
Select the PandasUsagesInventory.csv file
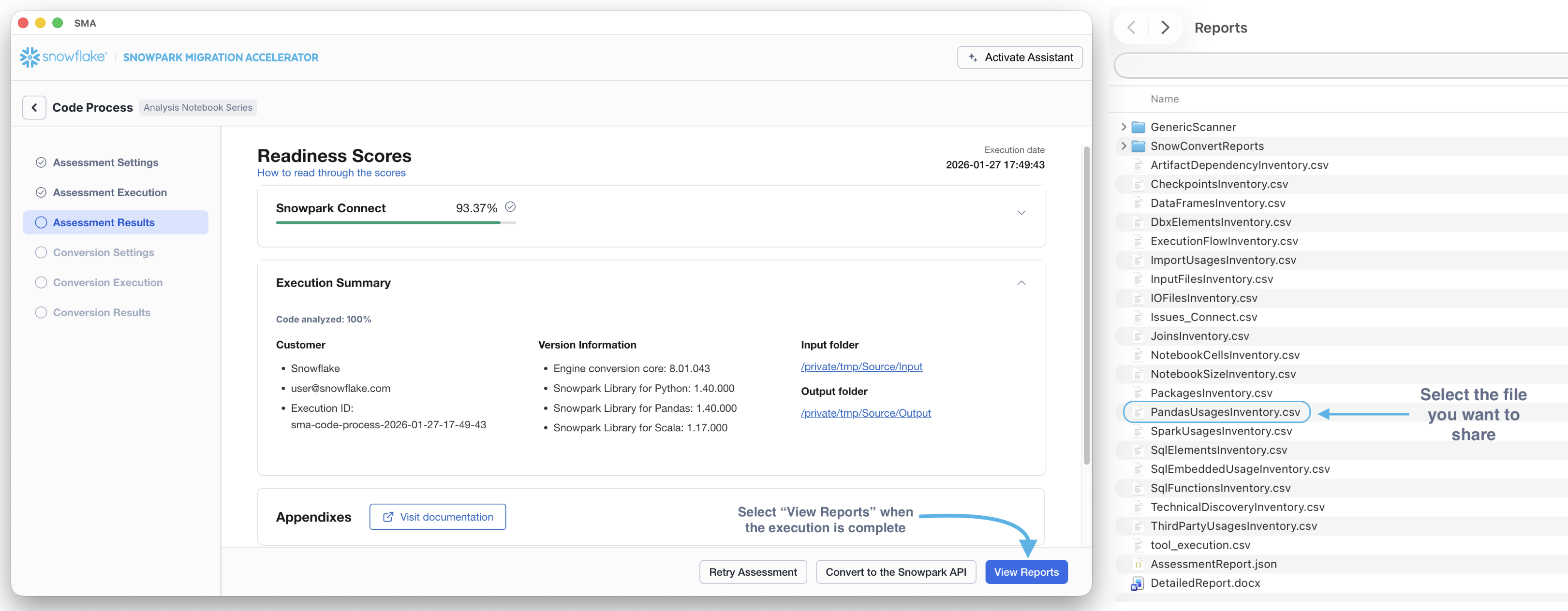coord(1224,413)
